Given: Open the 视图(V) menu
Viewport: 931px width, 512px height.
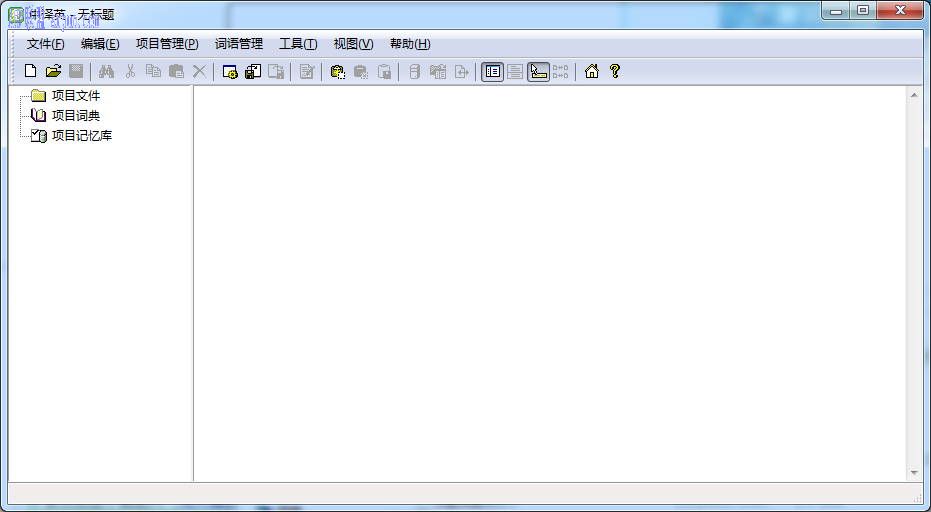Looking at the screenshot, I should pyautogui.click(x=353, y=44).
